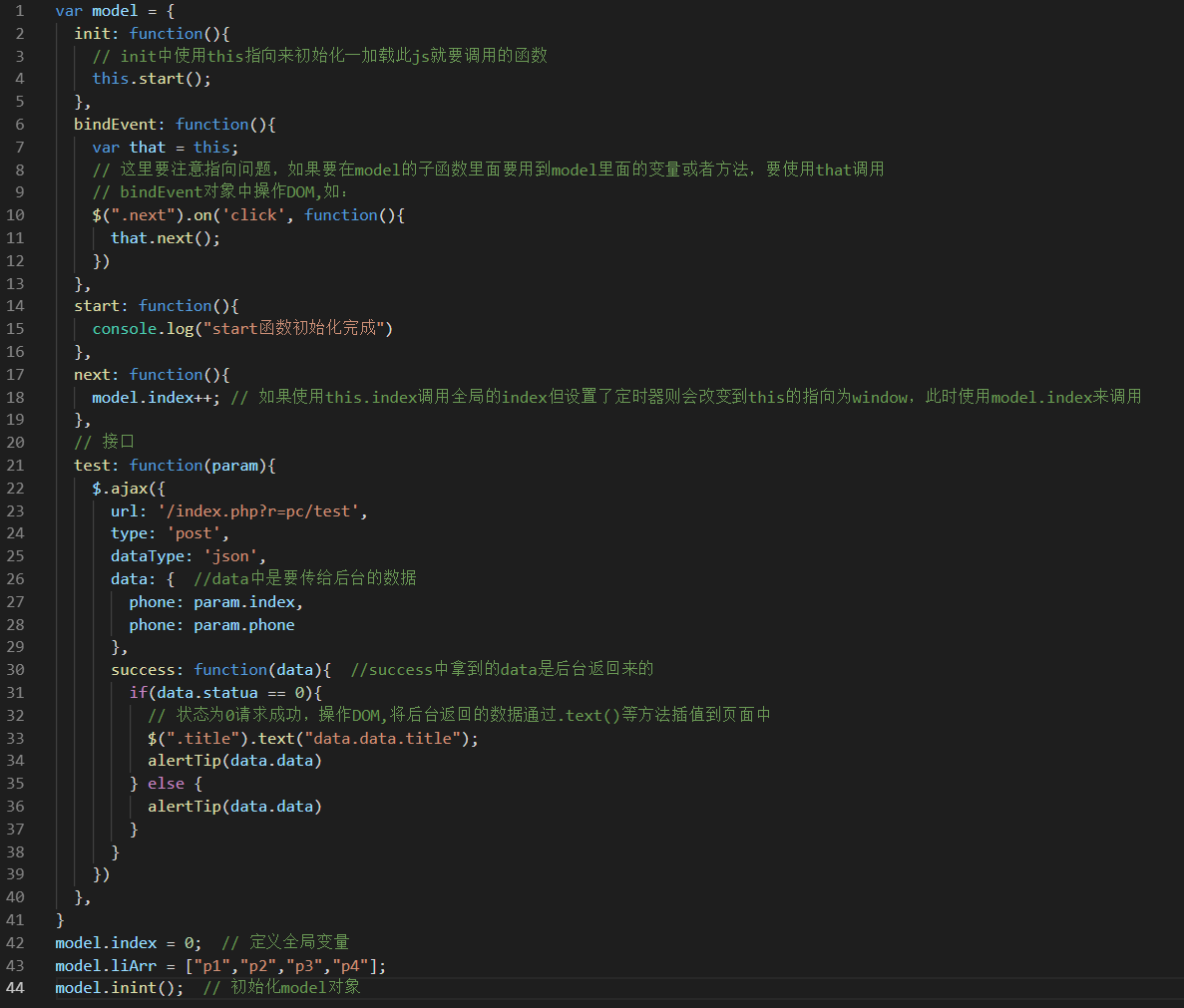Viewport: 1184px width, 1008px height.
Task: Click 'model.inint();' call
Action: pyautogui.click(x=120, y=988)
